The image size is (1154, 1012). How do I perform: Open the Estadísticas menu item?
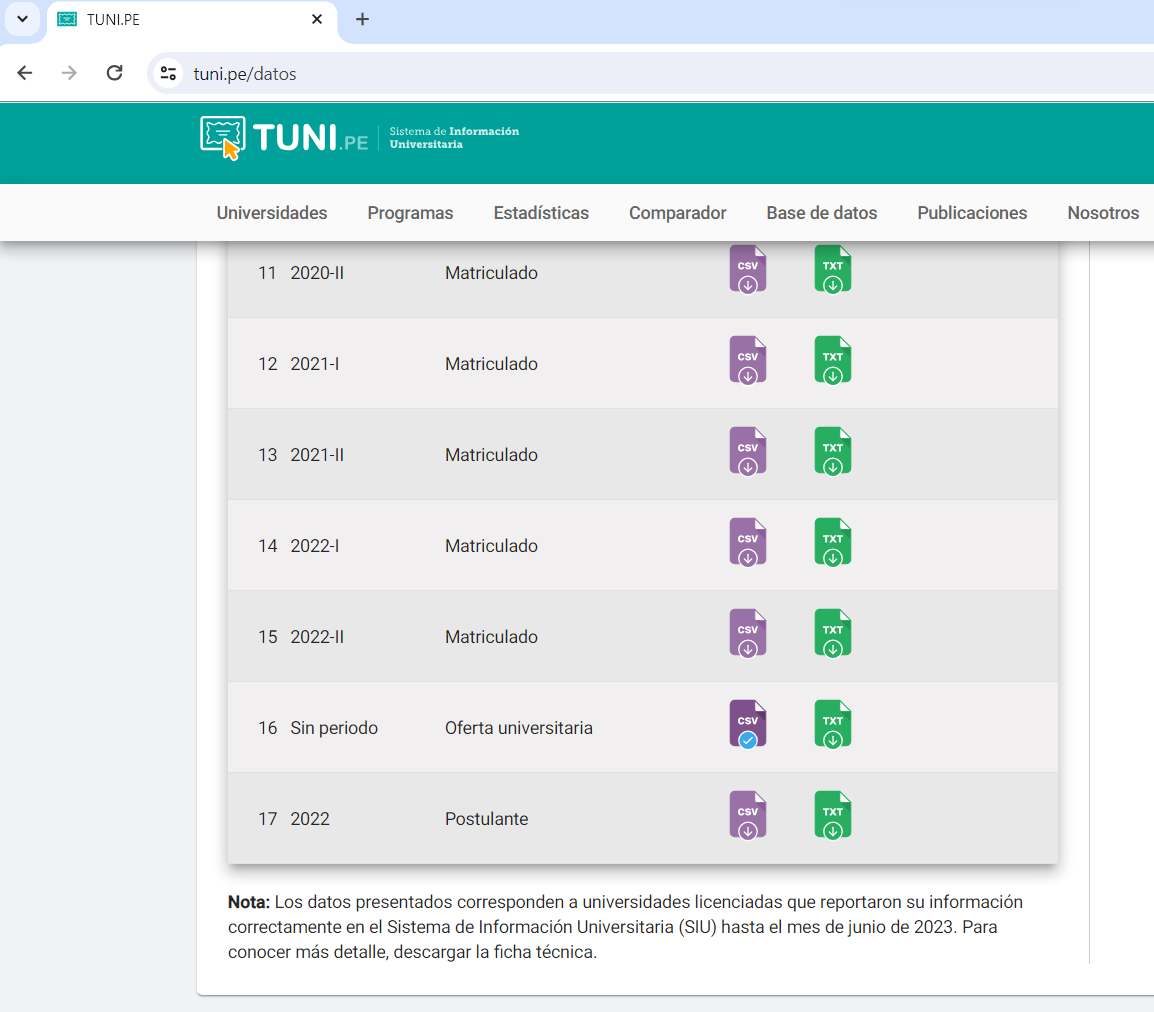point(541,213)
